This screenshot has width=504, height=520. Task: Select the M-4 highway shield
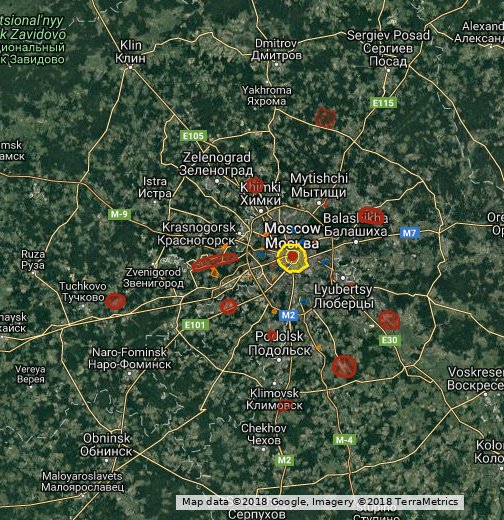coord(345,440)
